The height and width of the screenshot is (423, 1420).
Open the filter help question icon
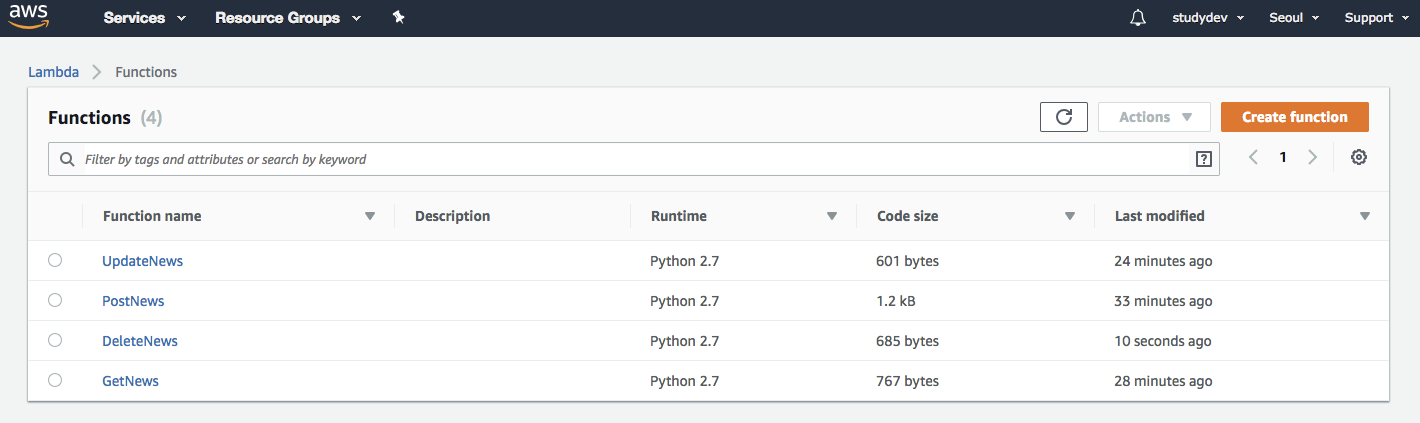click(1203, 159)
